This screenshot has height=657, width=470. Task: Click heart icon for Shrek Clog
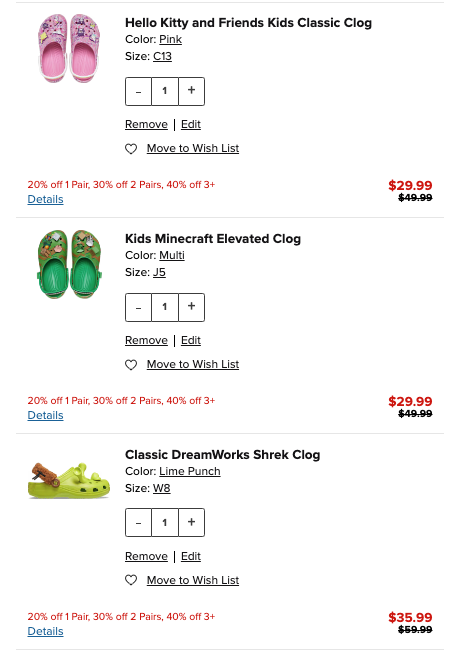[131, 580]
